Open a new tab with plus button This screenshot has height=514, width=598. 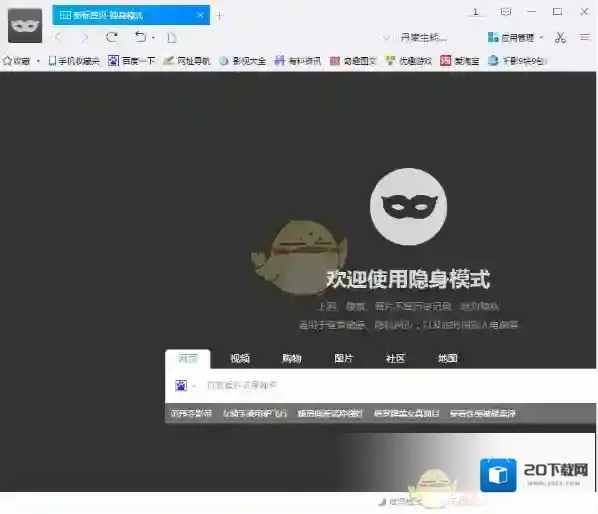219,16
